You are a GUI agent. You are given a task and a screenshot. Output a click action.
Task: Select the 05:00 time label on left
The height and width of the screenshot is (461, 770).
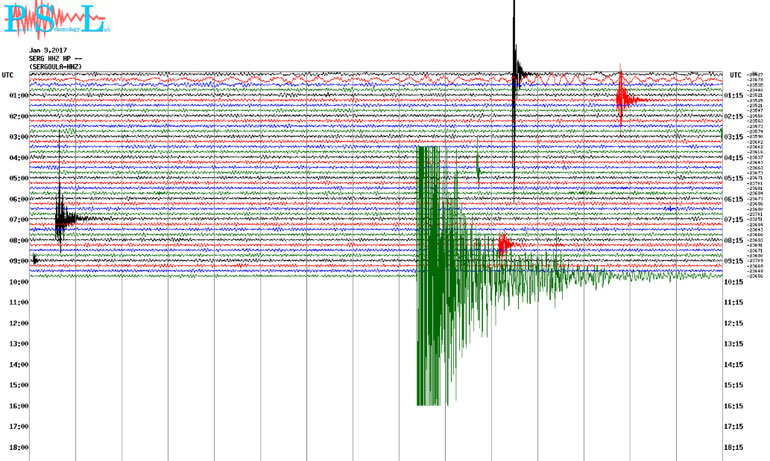18,179
